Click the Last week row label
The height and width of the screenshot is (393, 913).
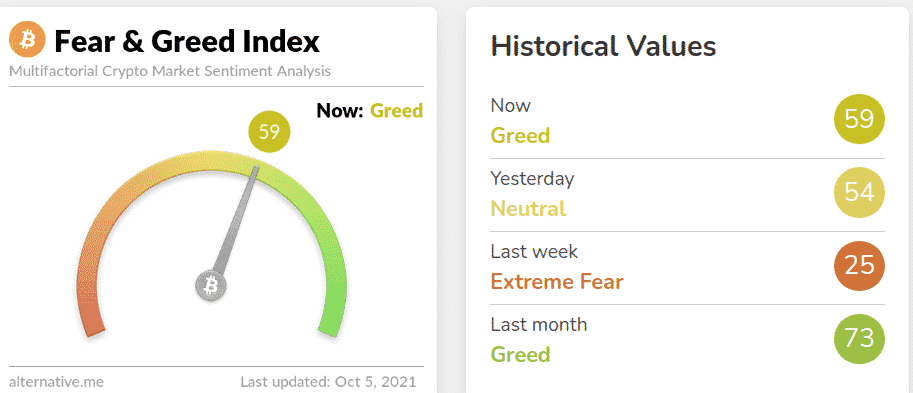coord(534,252)
